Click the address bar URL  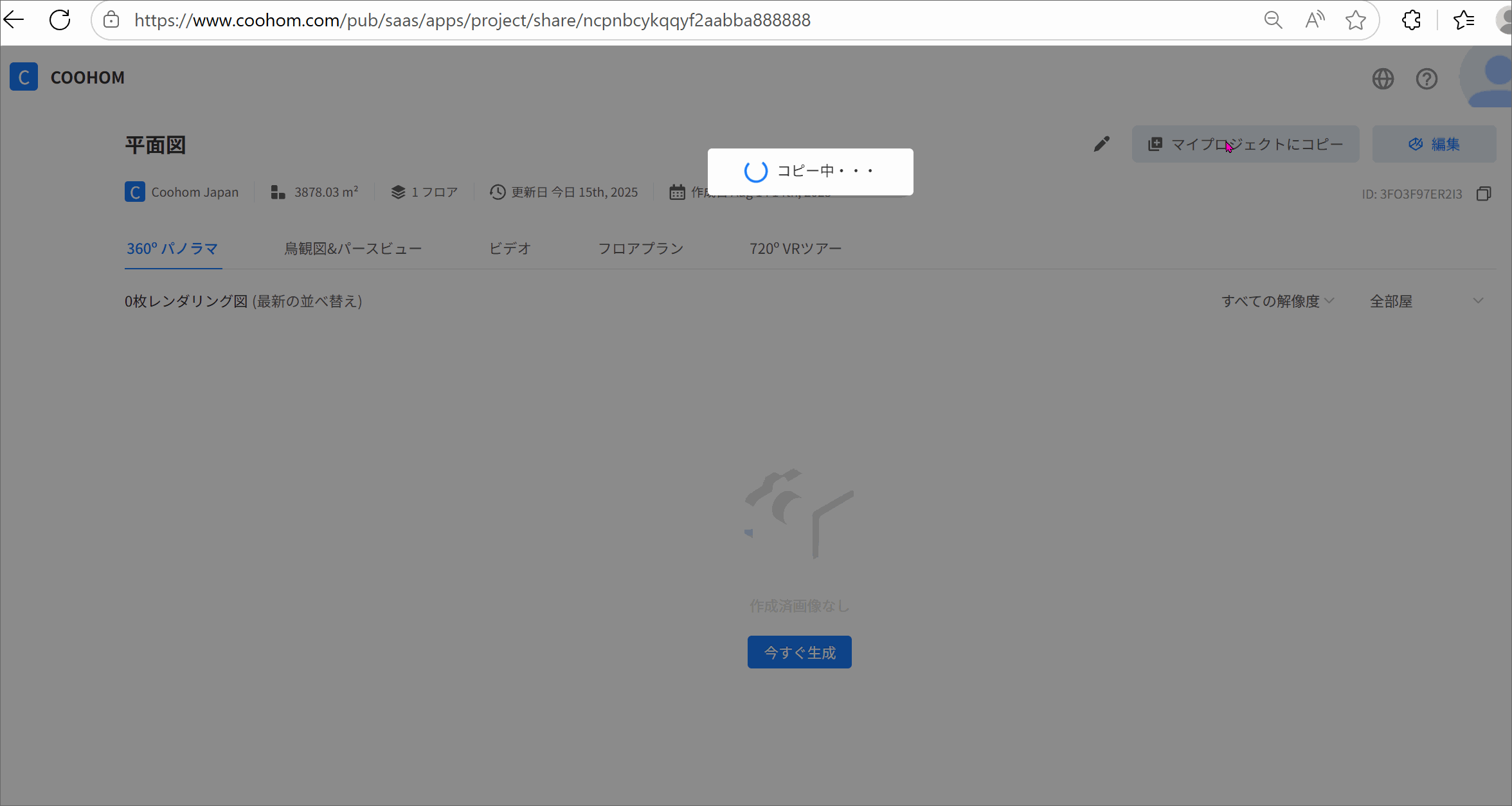473,20
